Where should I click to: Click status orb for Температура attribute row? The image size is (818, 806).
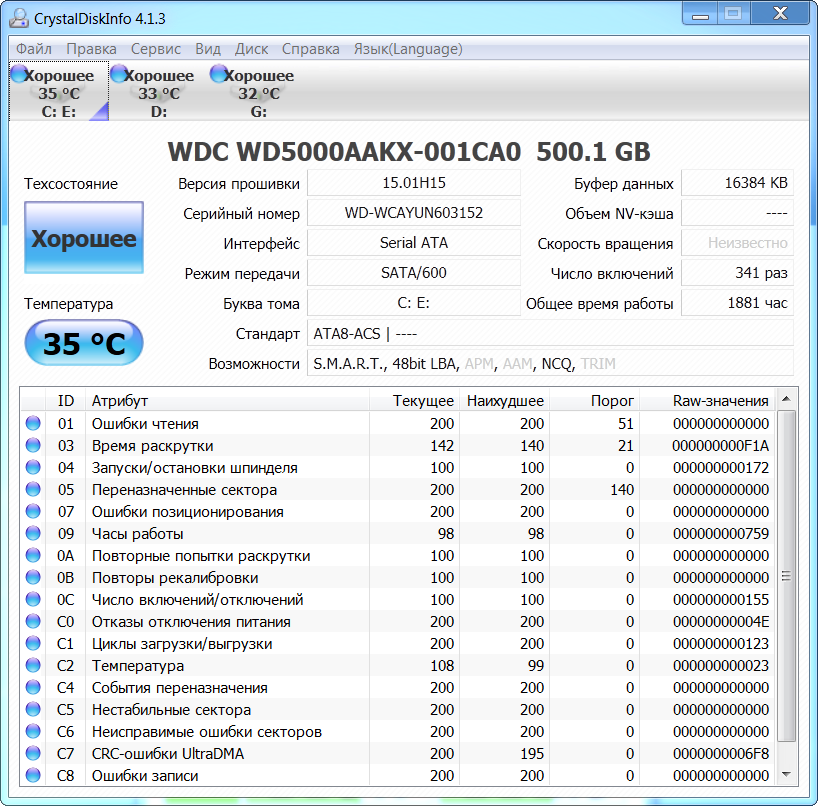(33, 665)
